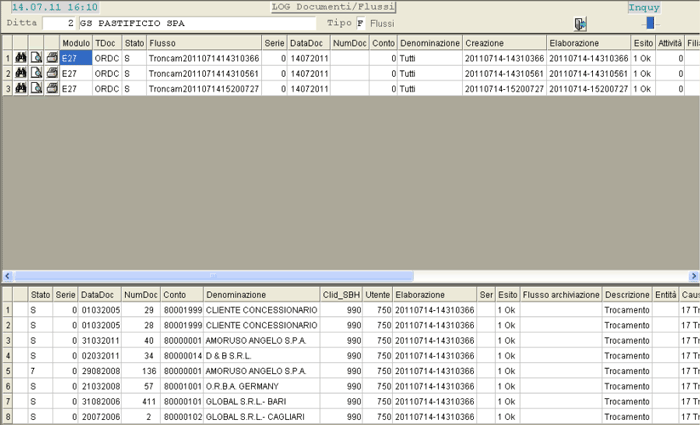This screenshot has height=425, width=700.
Task: Select the AMORUSO ANGELO S.P.A. row with NumDoc 40
Action: coord(260,340)
